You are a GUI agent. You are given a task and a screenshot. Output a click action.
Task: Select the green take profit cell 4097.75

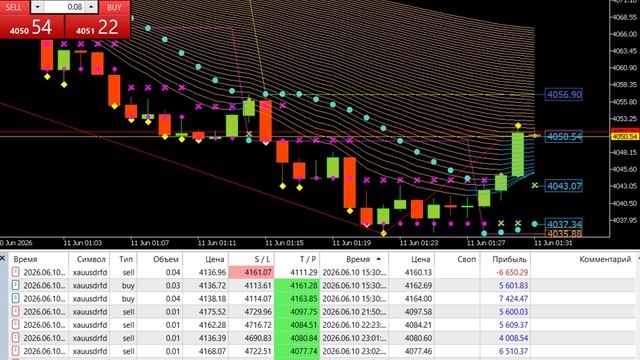(x=297, y=311)
